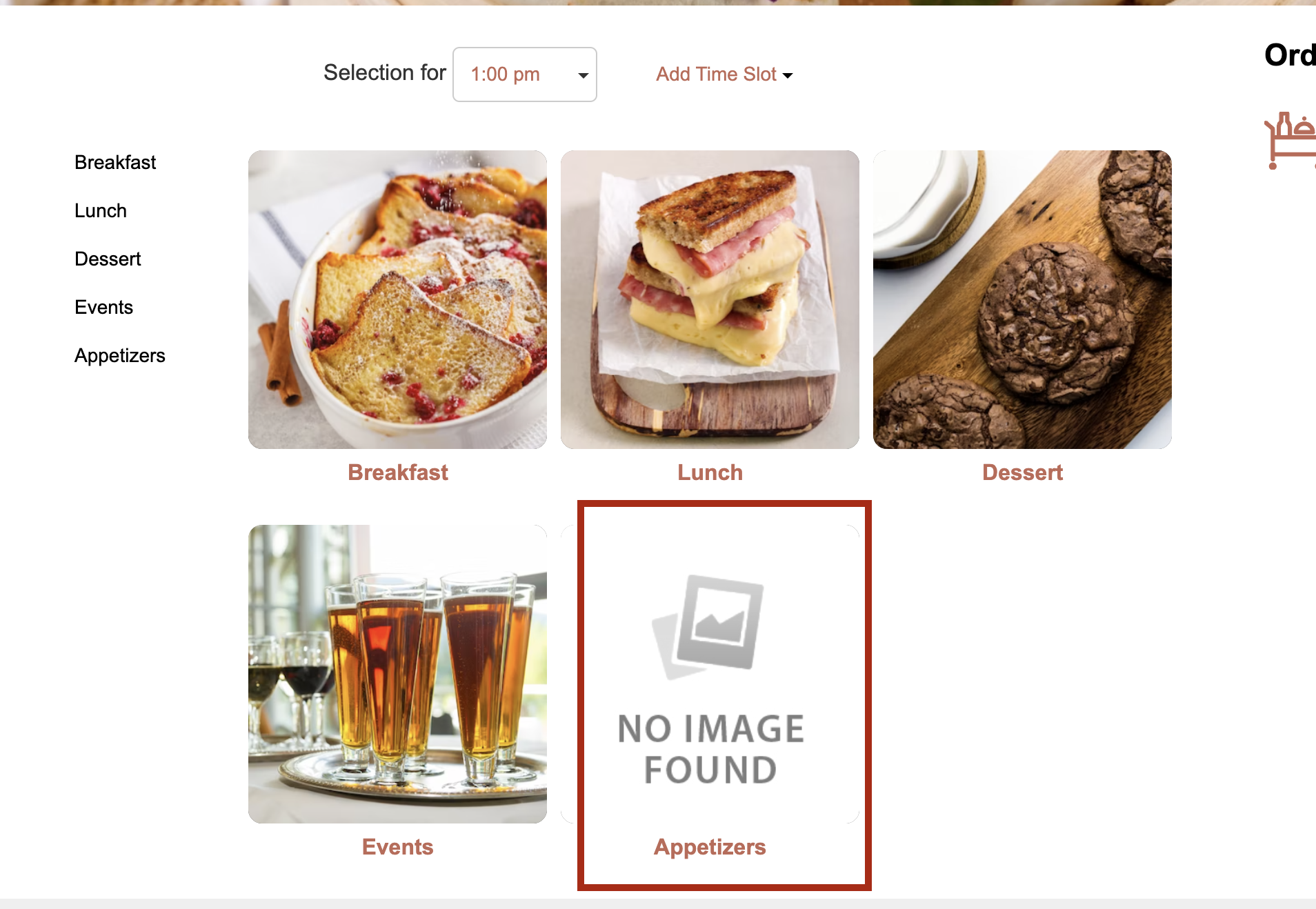Open the room service cart icon
The height and width of the screenshot is (909, 1316).
tap(1291, 141)
